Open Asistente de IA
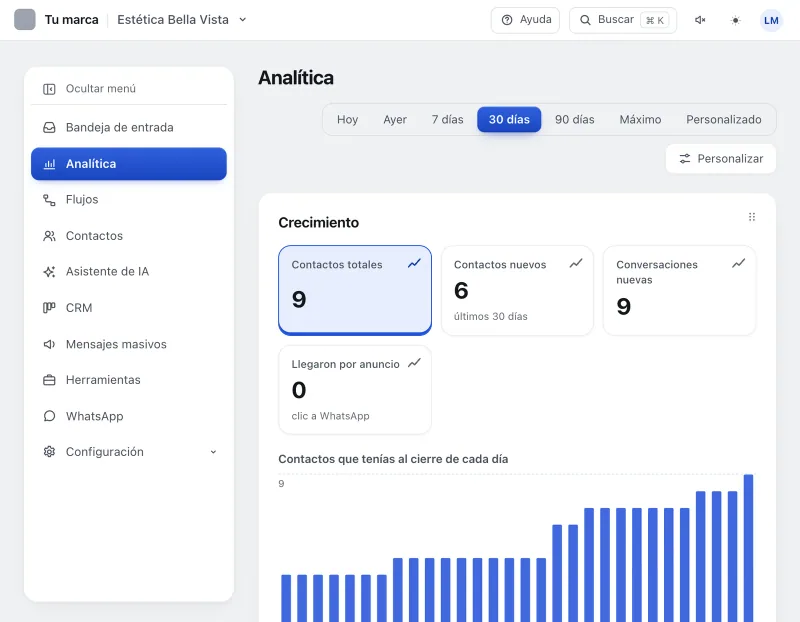Image resolution: width=800 pixels, height=622 pixels. point(129,271)
